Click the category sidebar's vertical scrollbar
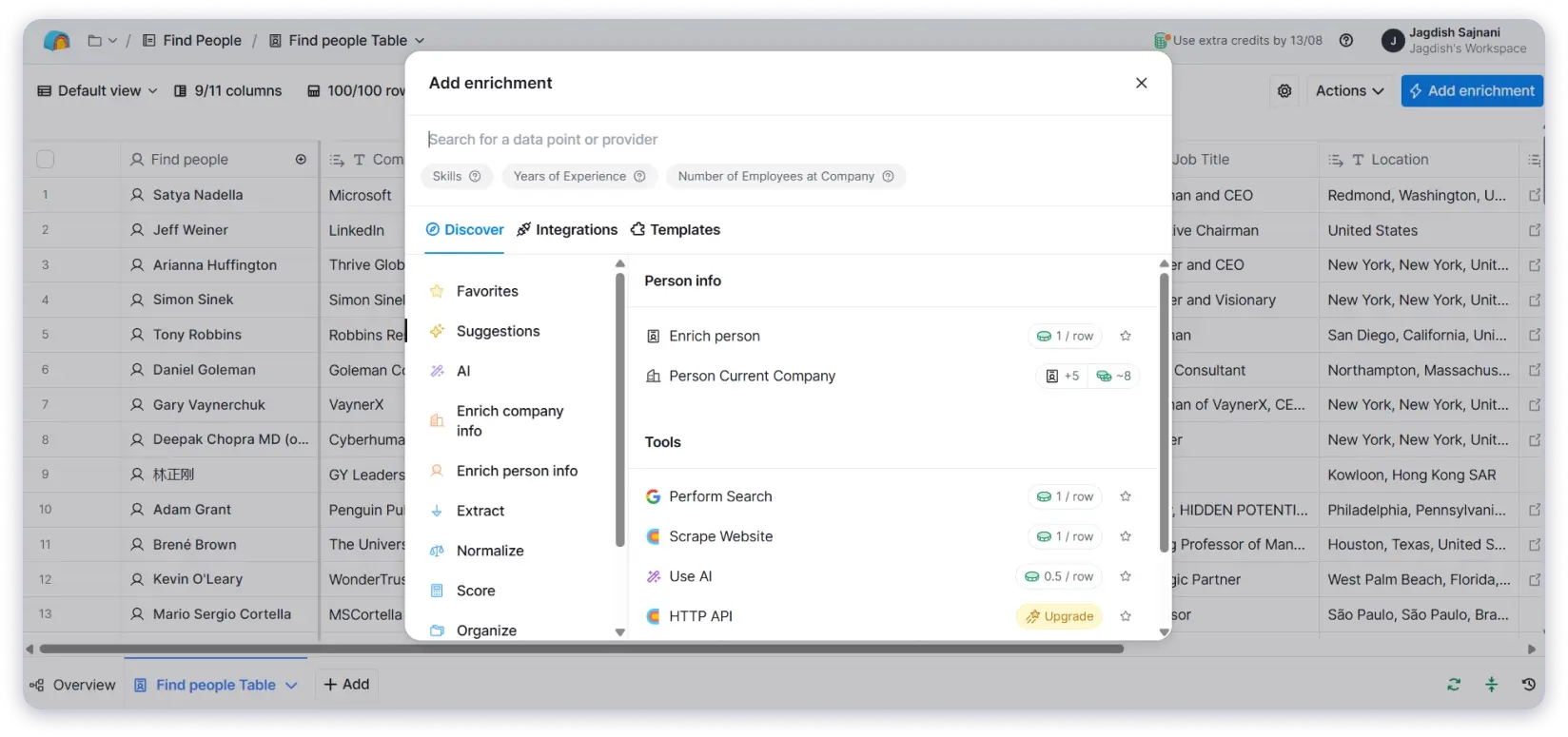The image size is (1568, 737). [620, 409]
